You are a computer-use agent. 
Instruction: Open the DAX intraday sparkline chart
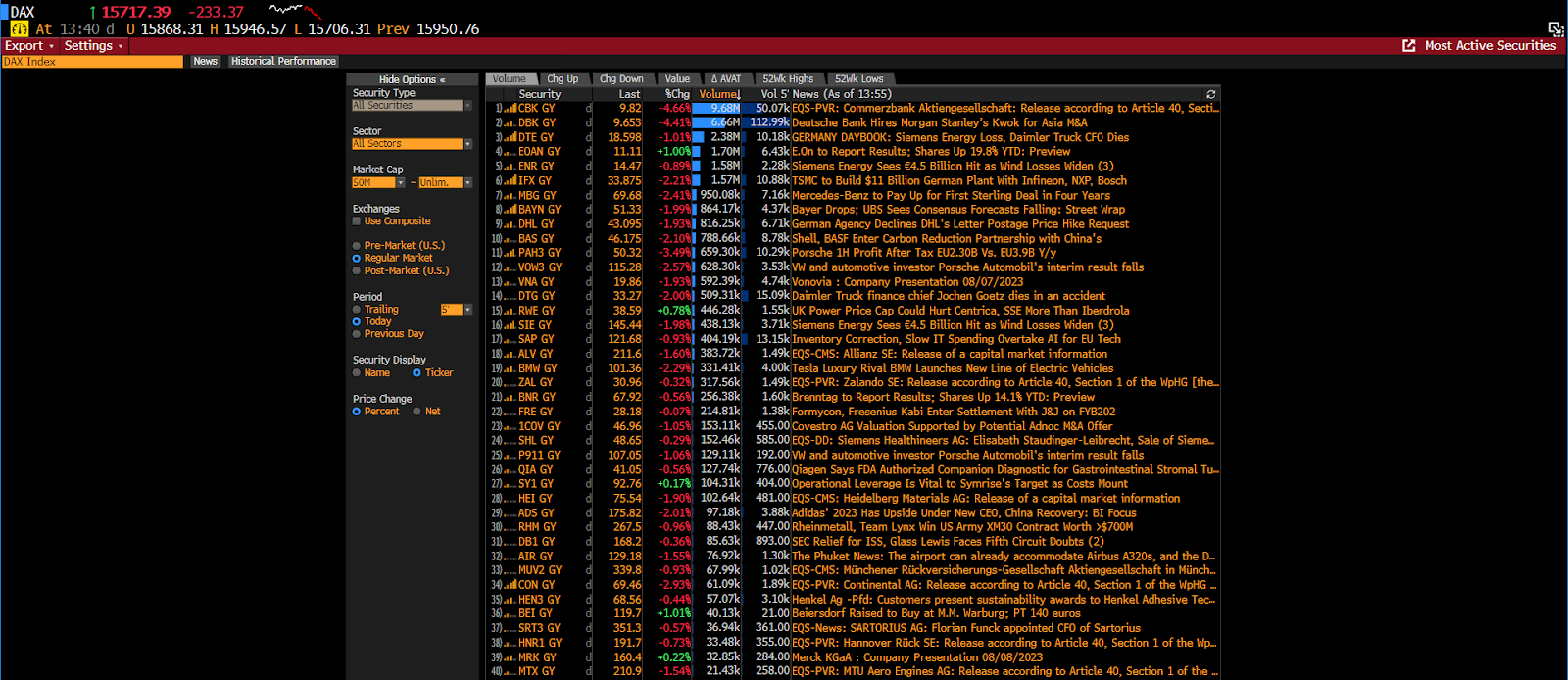point(295,12)
